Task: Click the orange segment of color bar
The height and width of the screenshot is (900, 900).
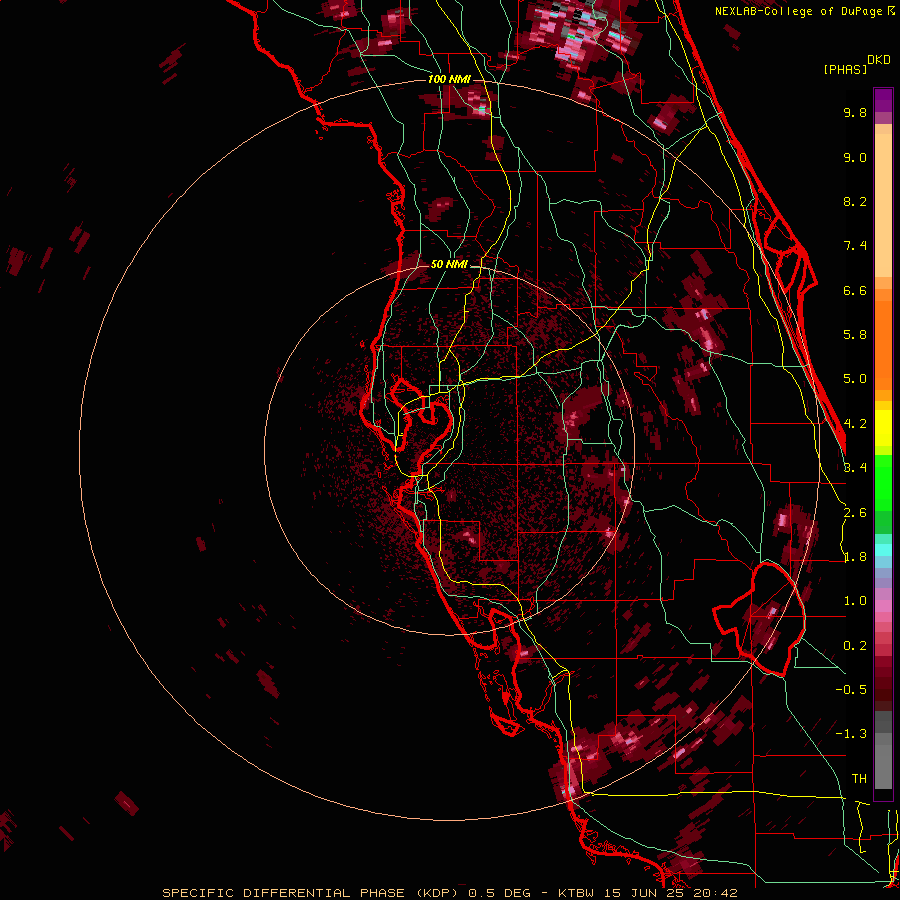Action: tap(883, 344)
